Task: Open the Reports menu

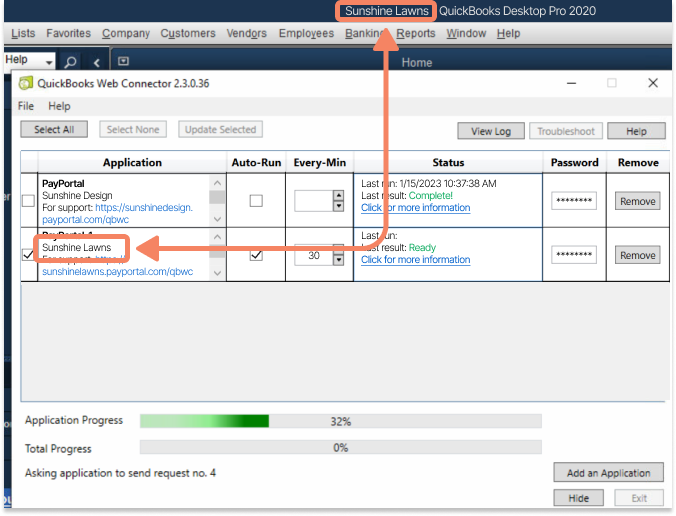Action: pyautogui.click(x=416, y=33)
